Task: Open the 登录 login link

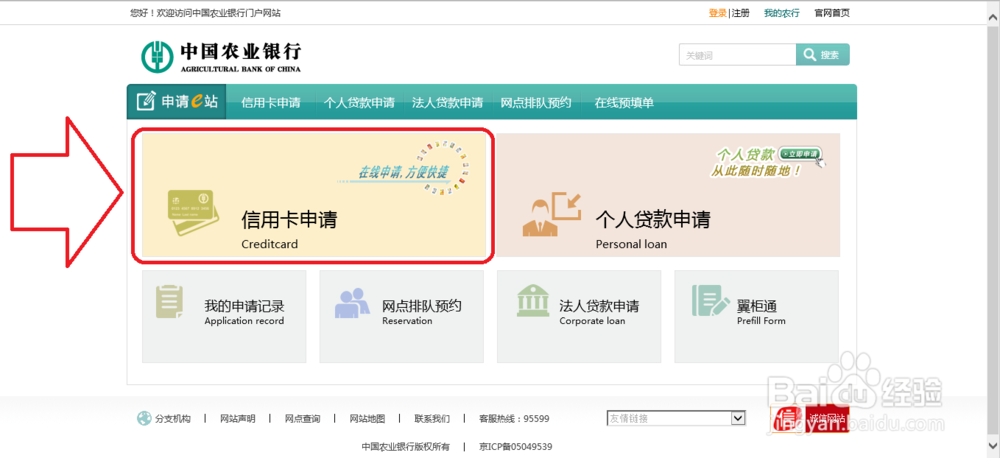Action: point(717,13)
